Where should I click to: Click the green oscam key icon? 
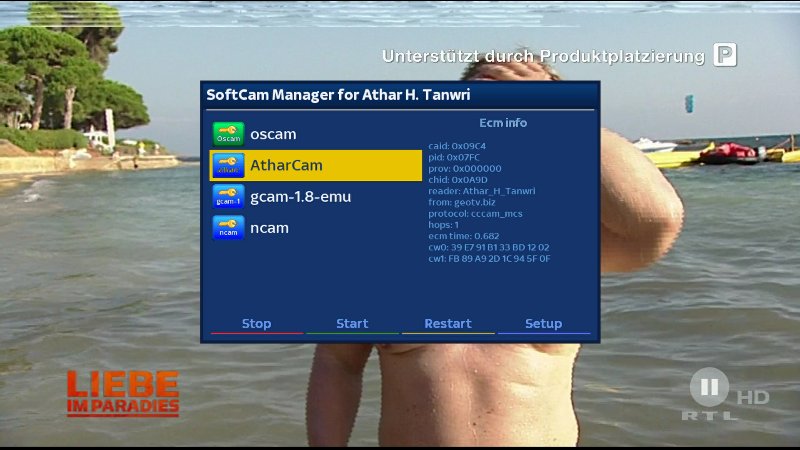pos(228,134)
